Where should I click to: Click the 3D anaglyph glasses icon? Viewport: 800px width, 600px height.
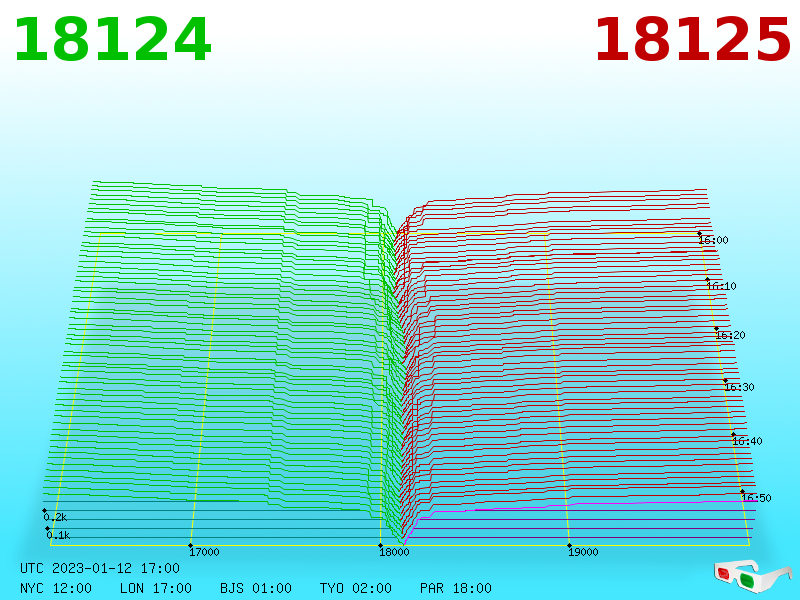click(x=752, y=576)
